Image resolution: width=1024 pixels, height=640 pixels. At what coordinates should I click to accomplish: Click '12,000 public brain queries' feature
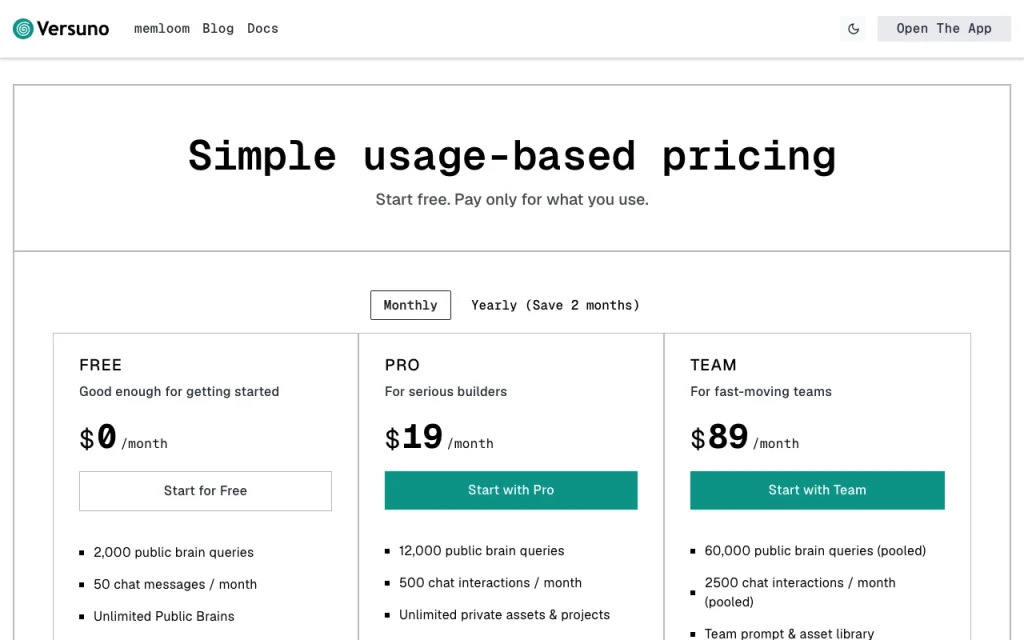(x=481, y=551)
